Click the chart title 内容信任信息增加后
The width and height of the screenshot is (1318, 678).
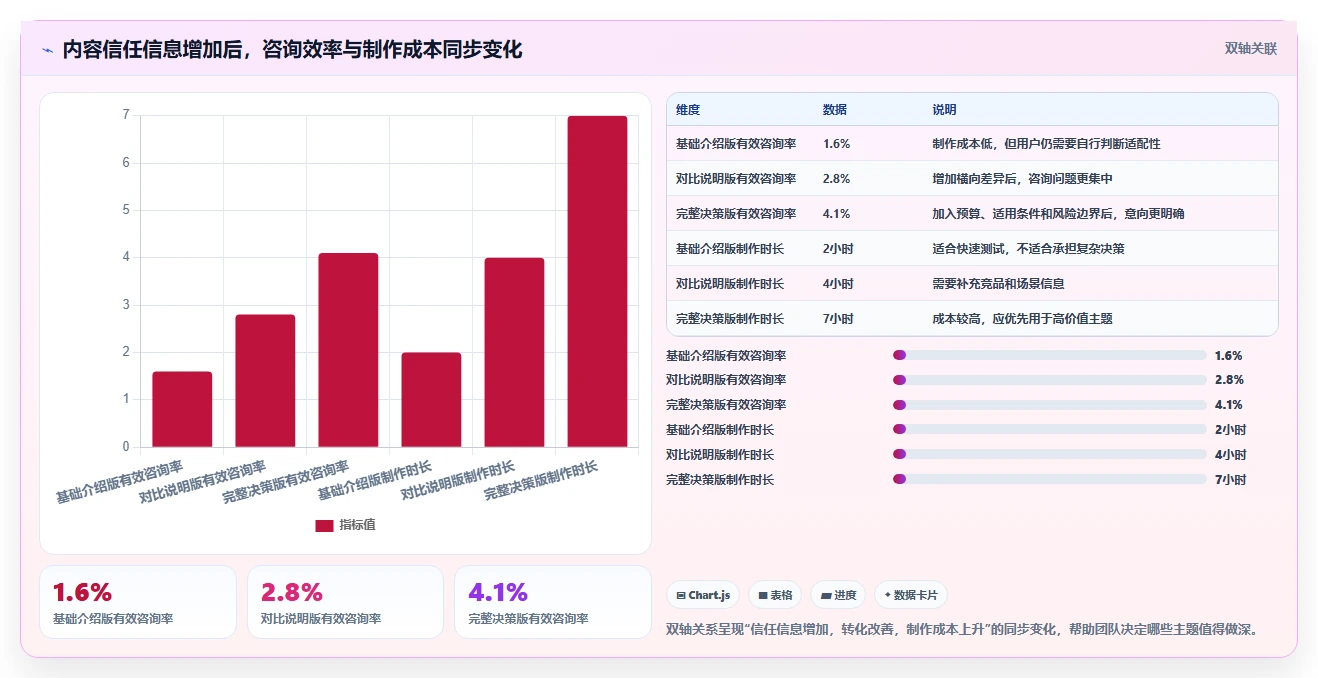point(155,50)
